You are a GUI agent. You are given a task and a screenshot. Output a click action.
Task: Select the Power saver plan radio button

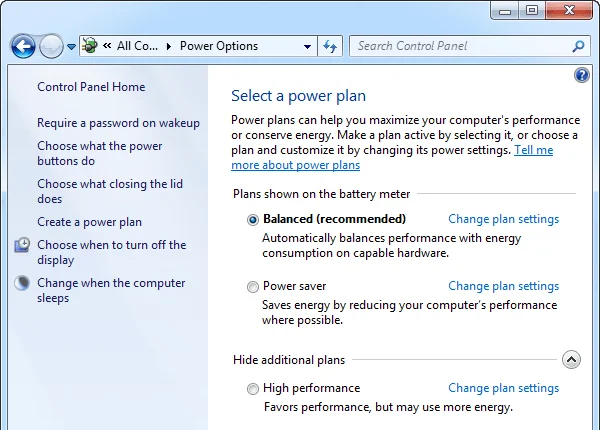pos(253,287)
